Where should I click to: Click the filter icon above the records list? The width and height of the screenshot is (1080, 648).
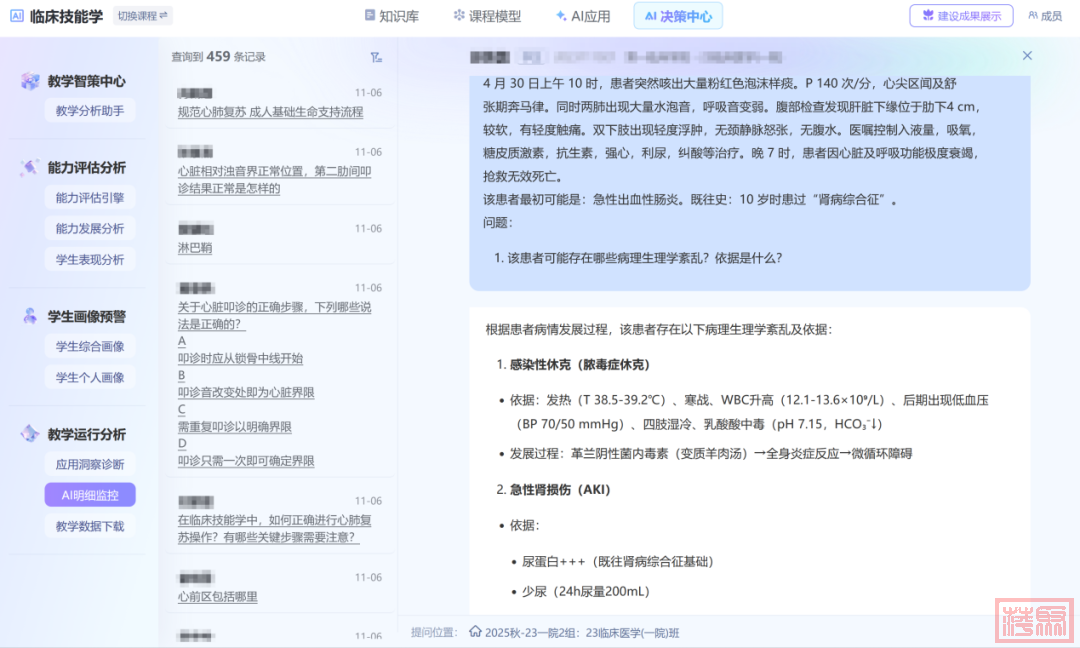[x=376, y=57]
